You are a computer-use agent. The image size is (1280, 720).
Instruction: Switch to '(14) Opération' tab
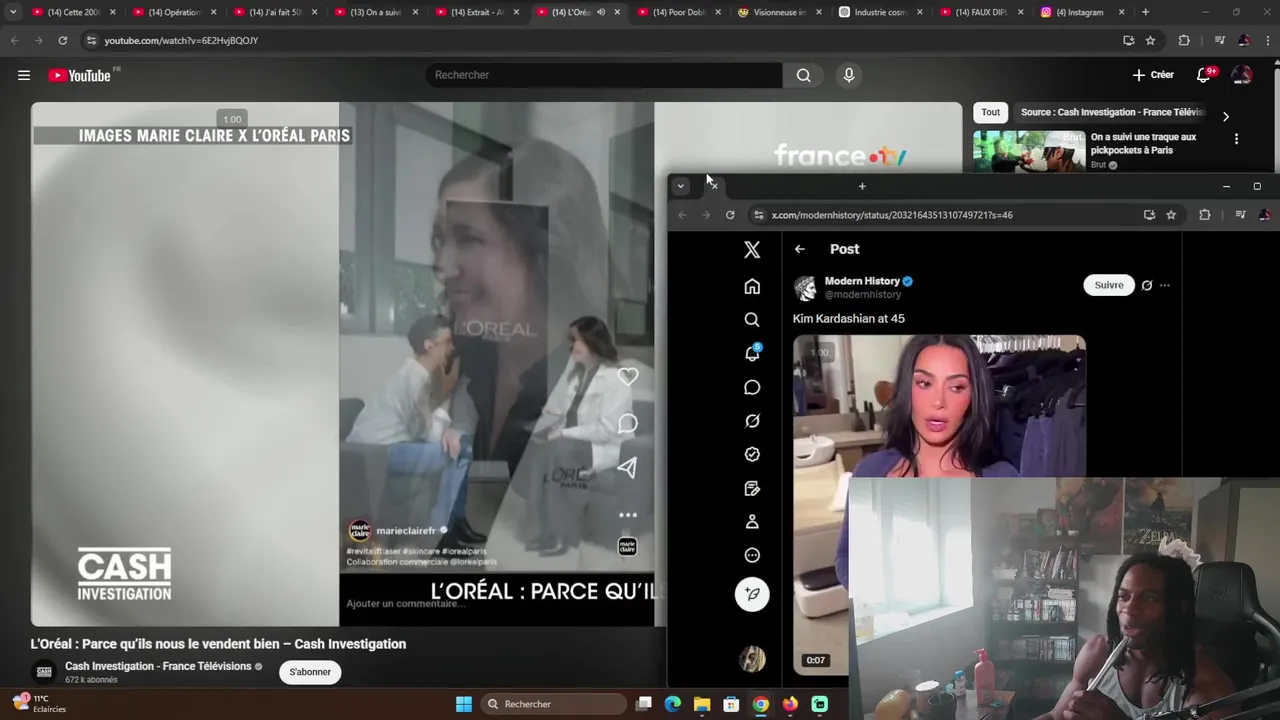point(173,12)
